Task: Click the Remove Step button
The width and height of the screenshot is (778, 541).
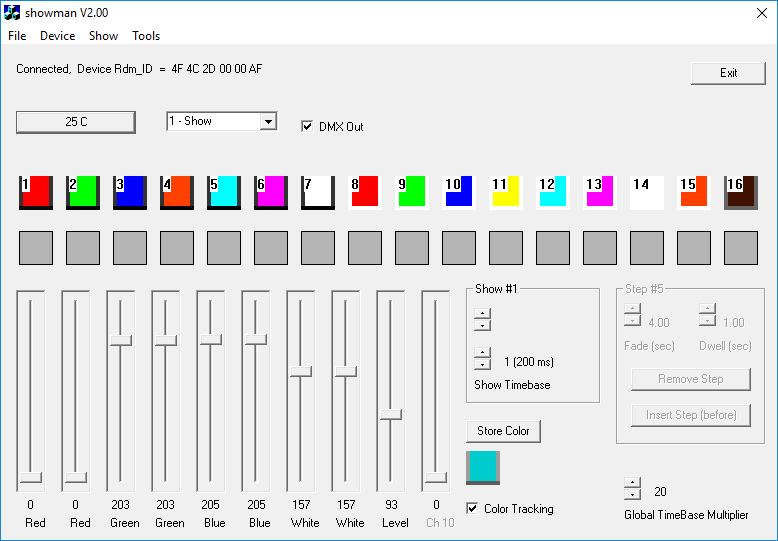Action: [x=691, y=379]
